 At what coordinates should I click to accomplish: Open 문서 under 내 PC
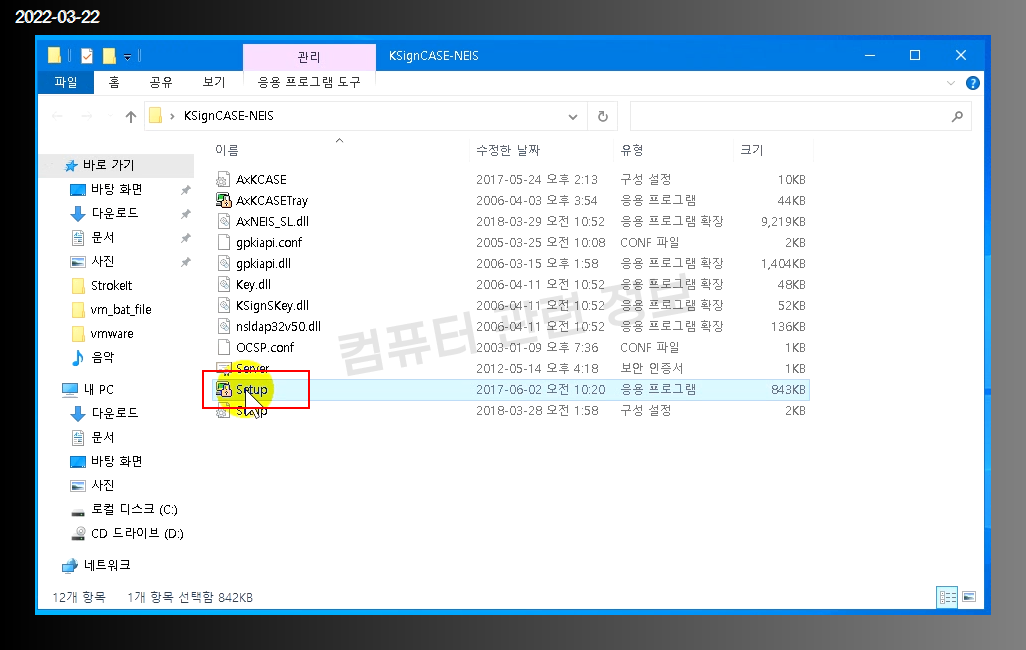(102, 437)
